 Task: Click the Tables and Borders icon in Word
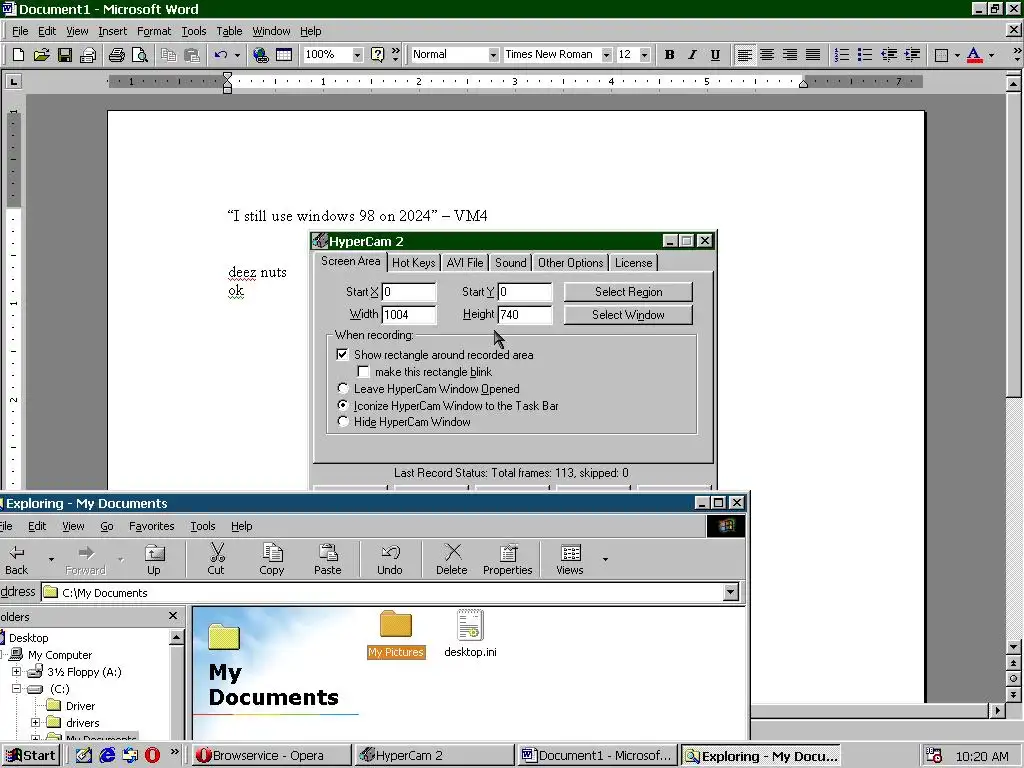[x=283, y=55]
